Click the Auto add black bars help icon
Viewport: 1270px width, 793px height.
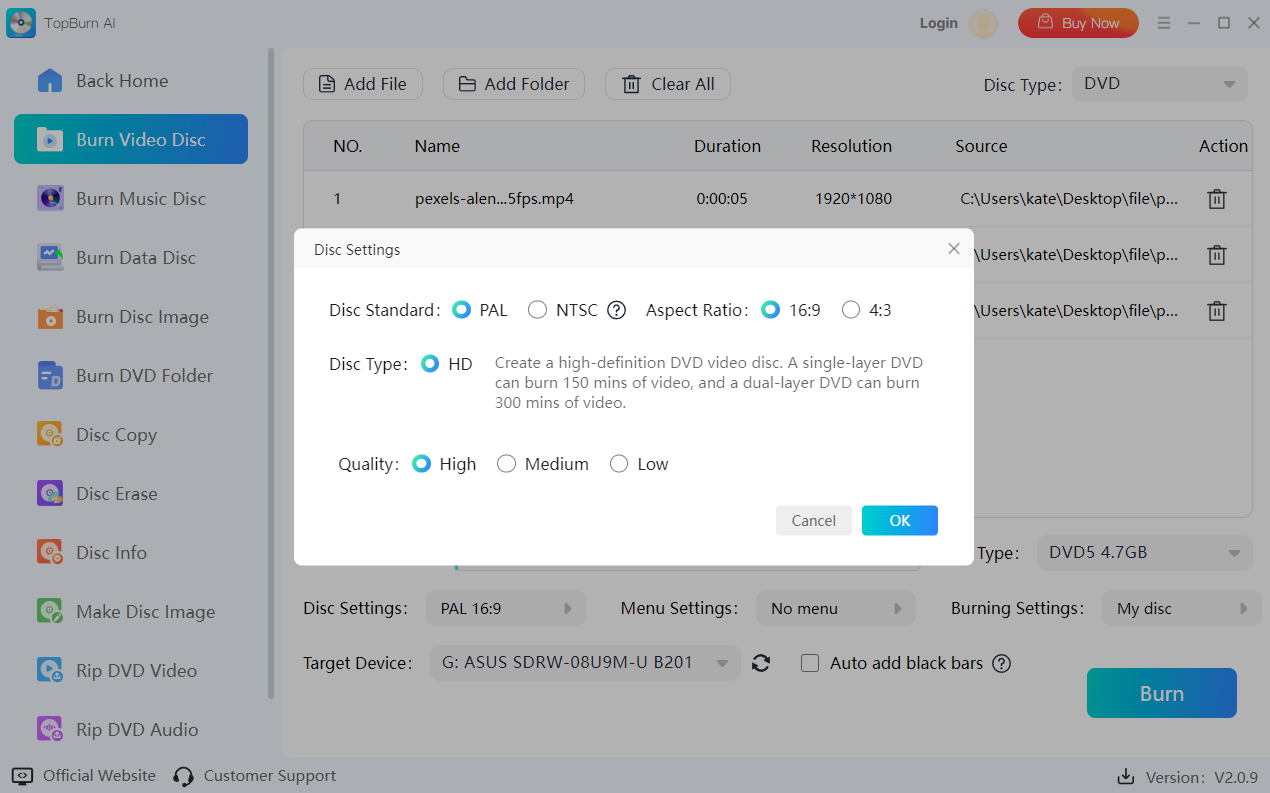(x=1001, y=663)
